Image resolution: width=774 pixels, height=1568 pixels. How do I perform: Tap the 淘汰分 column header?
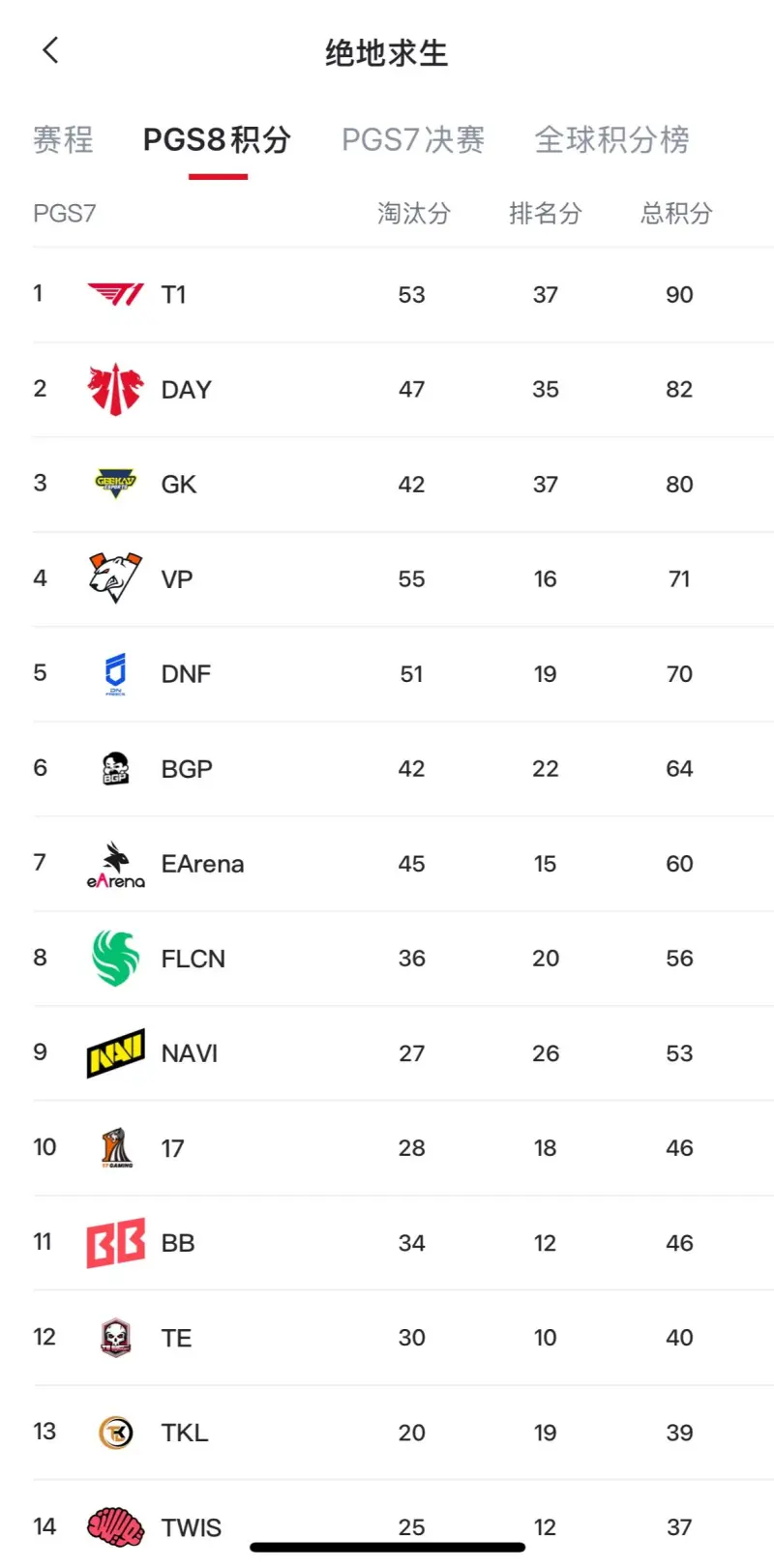click(414, 213)
